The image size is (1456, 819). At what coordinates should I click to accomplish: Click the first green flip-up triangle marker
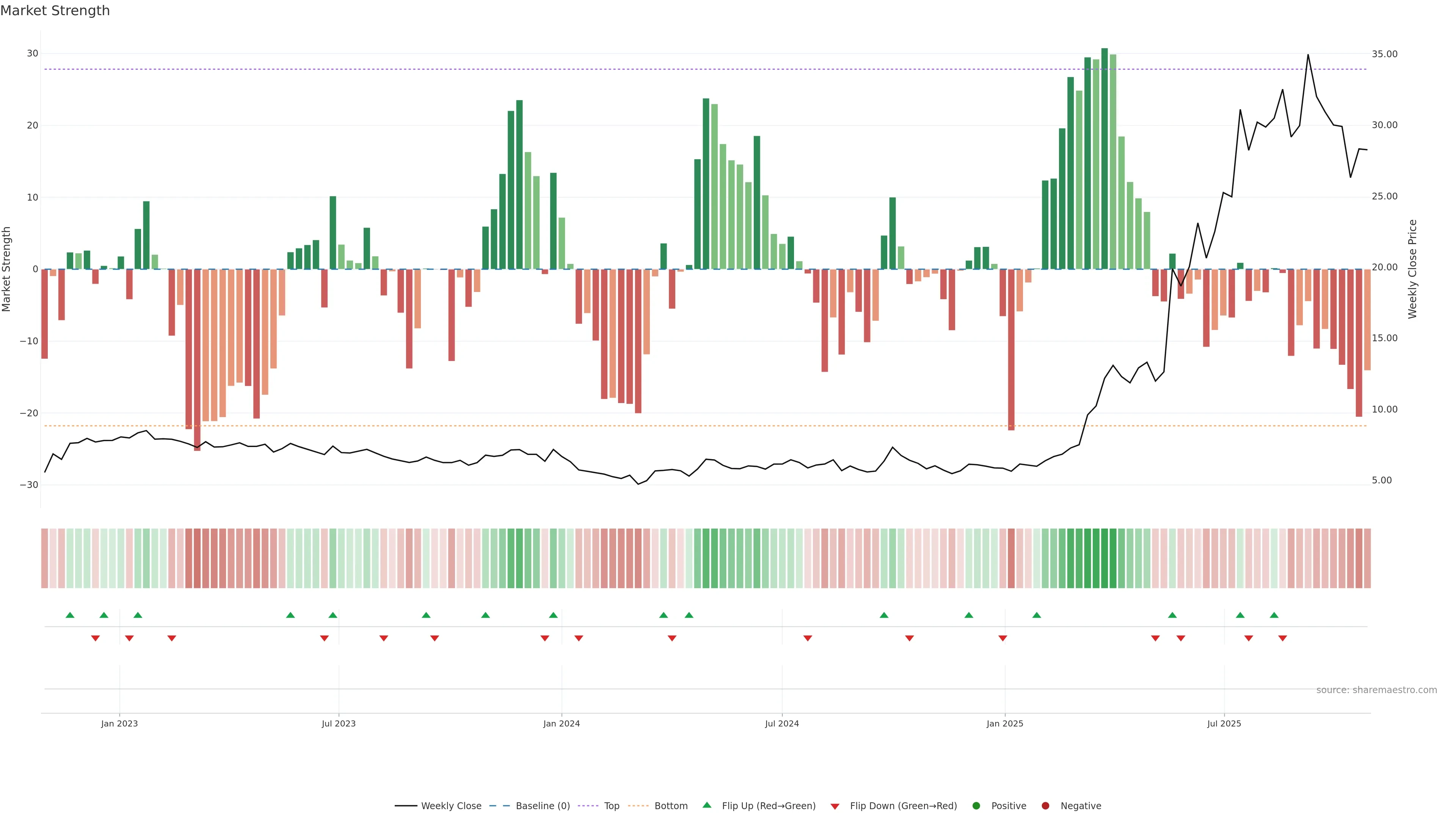point(70,615)
